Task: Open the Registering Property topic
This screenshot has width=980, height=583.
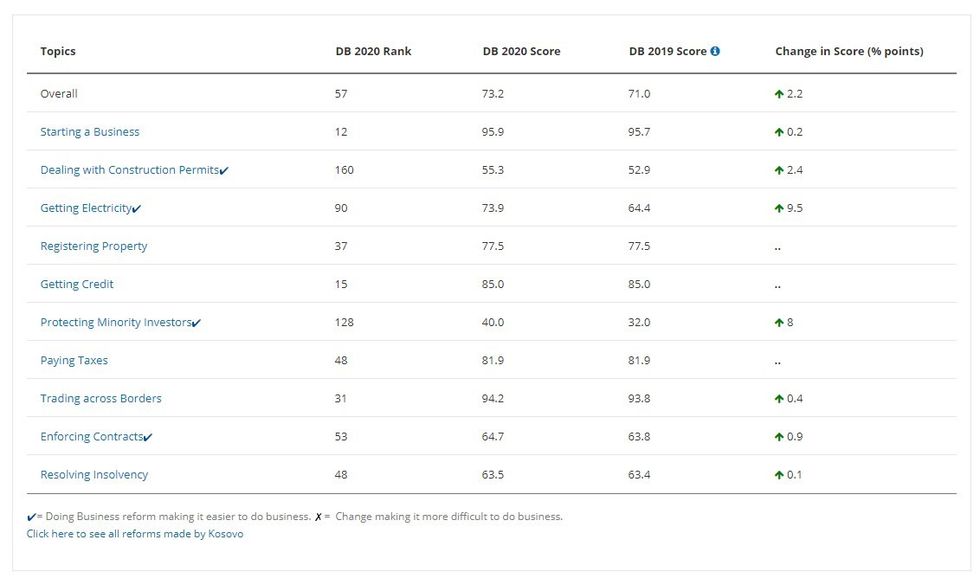Action: [x=93, y=246]
